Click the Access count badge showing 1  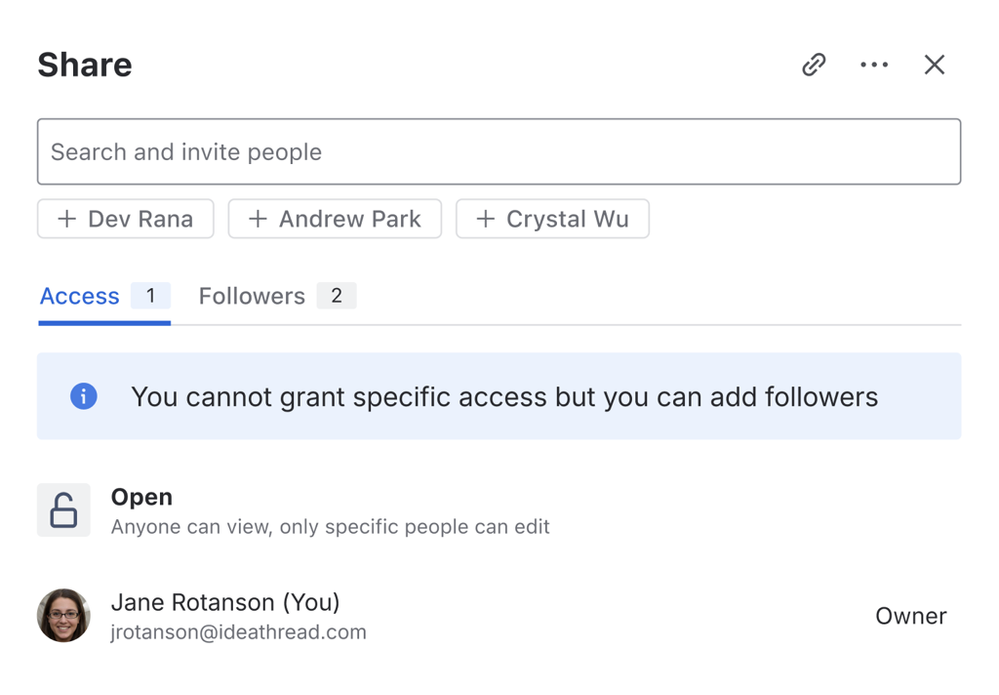click(x=151, y=296)
